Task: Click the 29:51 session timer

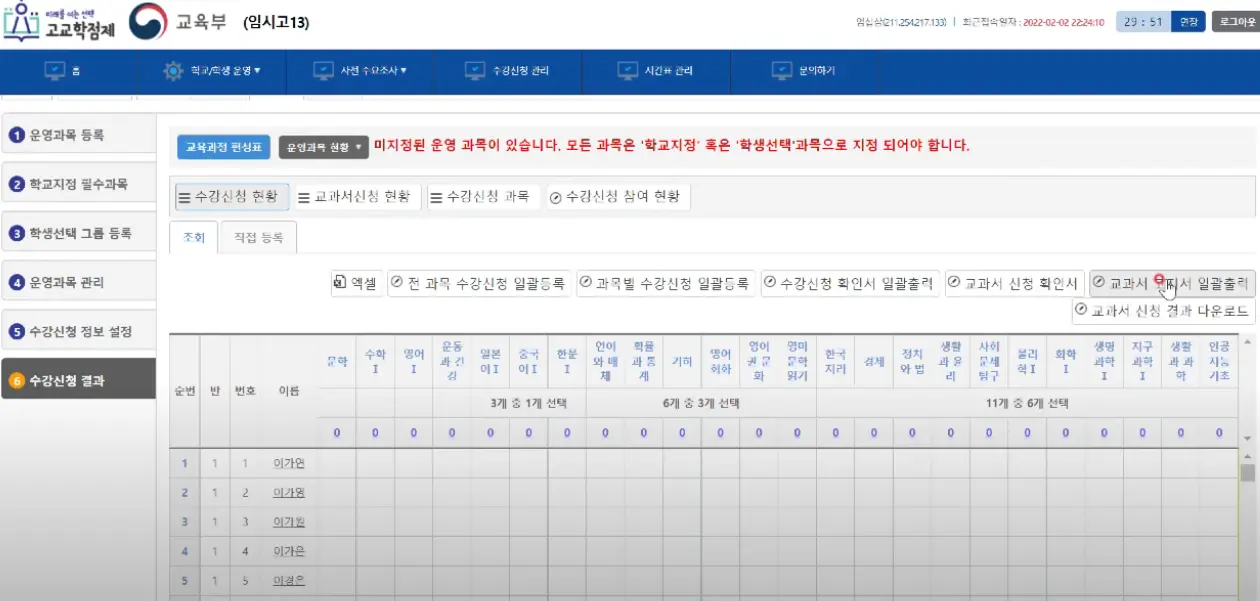Action: click(1143, 21)
